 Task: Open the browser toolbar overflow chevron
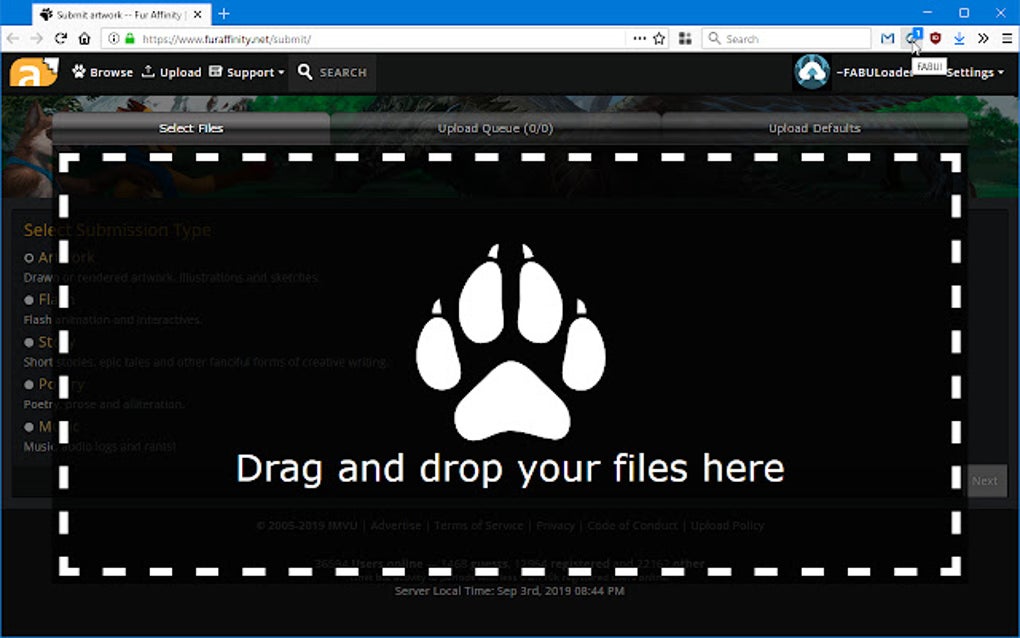(x=982, y=38)
